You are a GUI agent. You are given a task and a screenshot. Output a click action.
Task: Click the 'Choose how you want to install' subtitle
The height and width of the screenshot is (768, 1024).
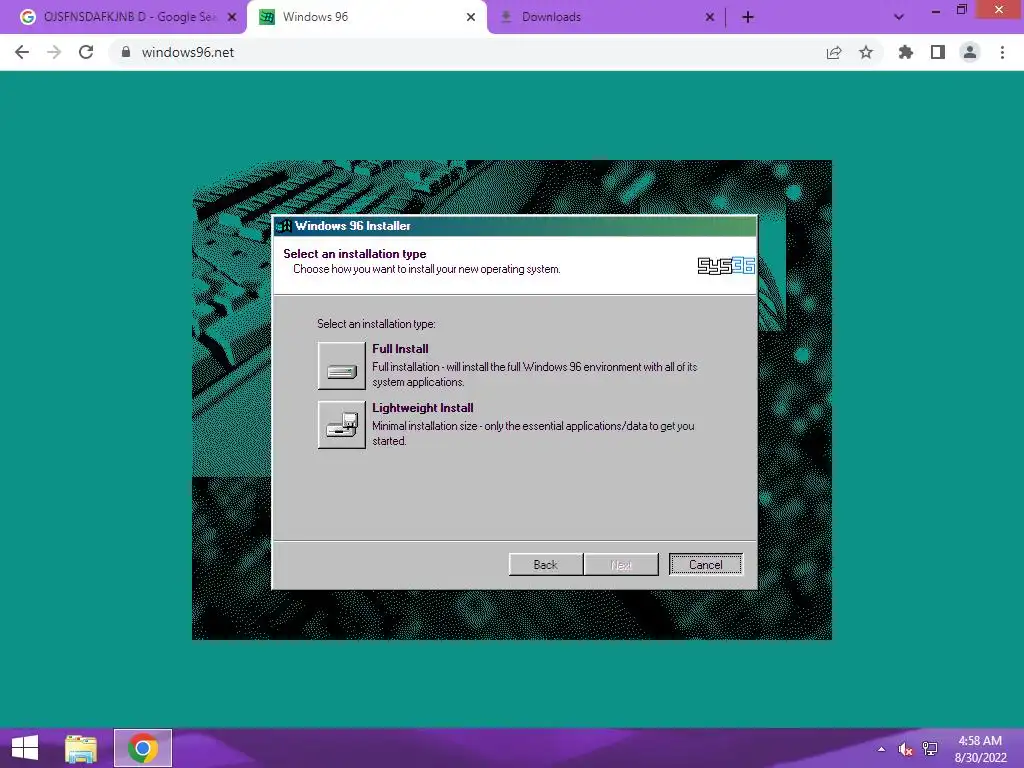point(426,269)
